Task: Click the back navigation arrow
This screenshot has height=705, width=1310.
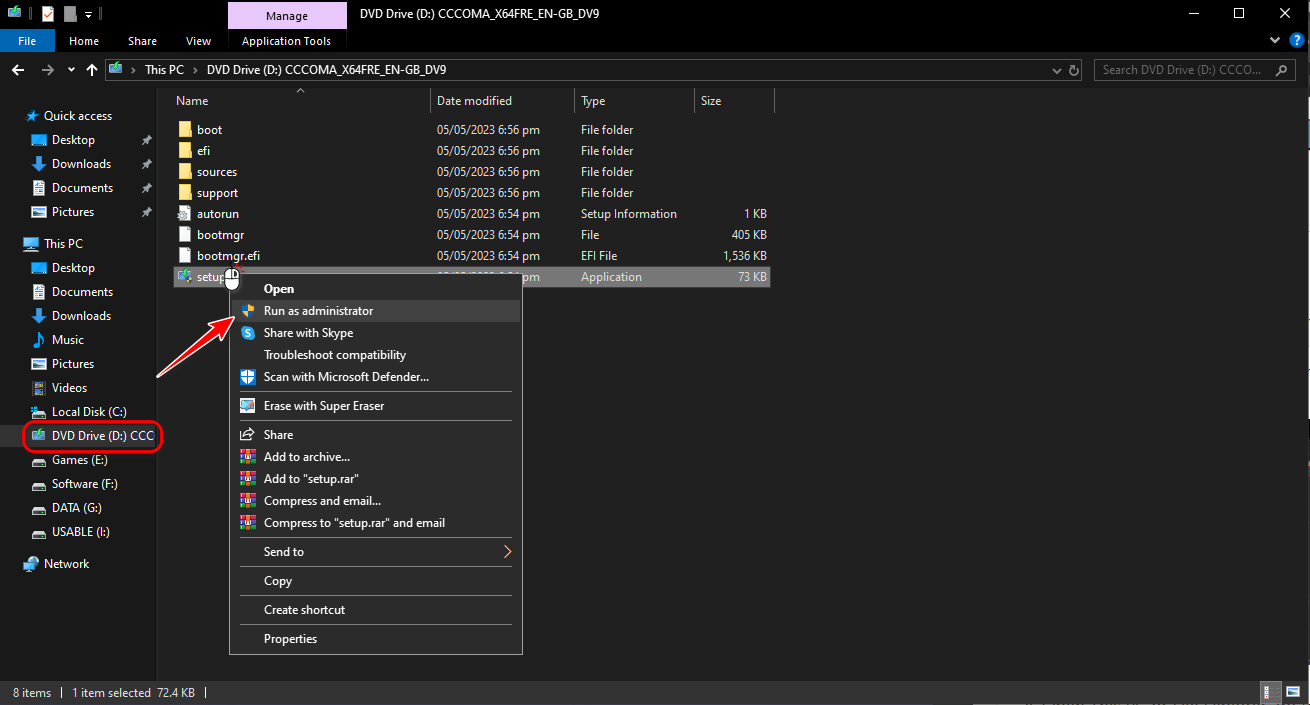Action: (x=18, y=70)
